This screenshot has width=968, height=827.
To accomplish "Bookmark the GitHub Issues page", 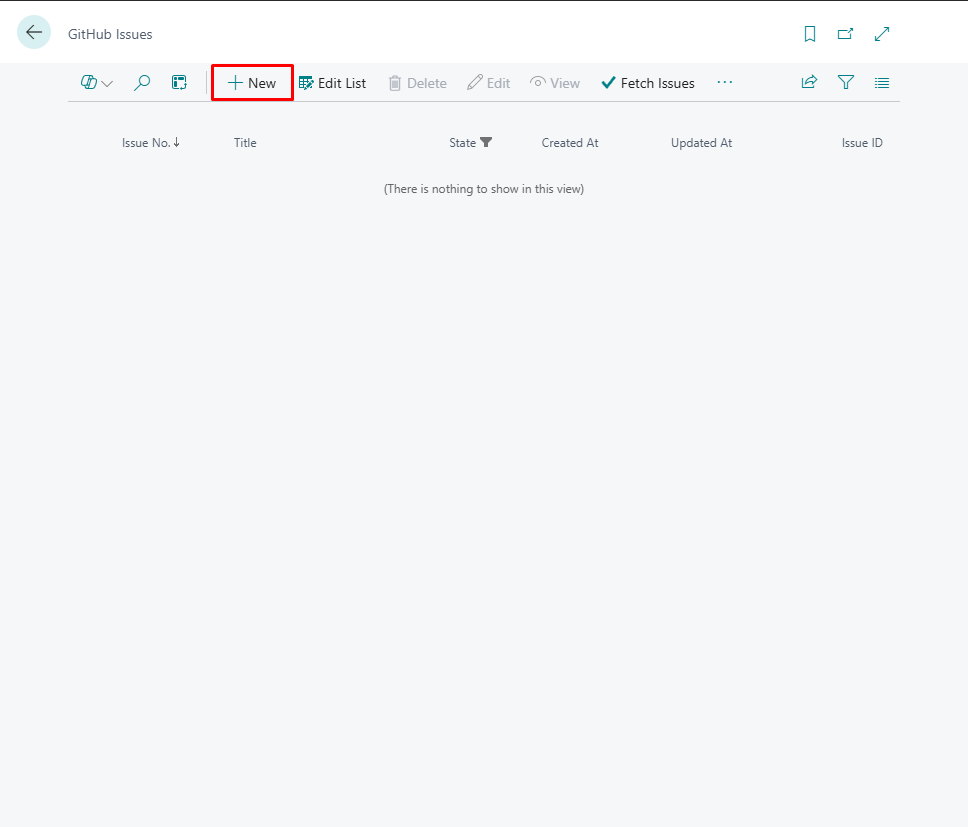I will pyautogui.click(x=809, y=33).
